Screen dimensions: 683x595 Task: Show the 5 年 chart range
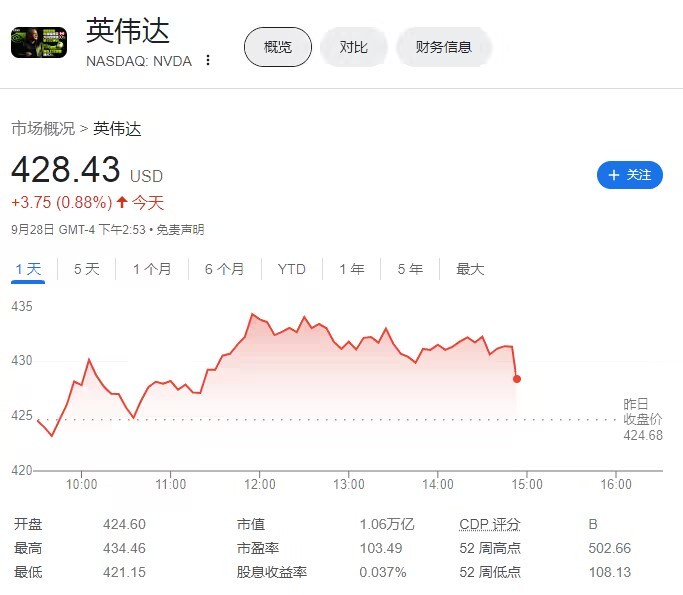click(x=410, y=269)
